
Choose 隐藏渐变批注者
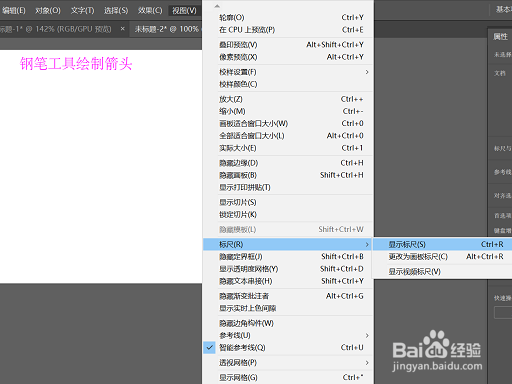tap(288, 296)
